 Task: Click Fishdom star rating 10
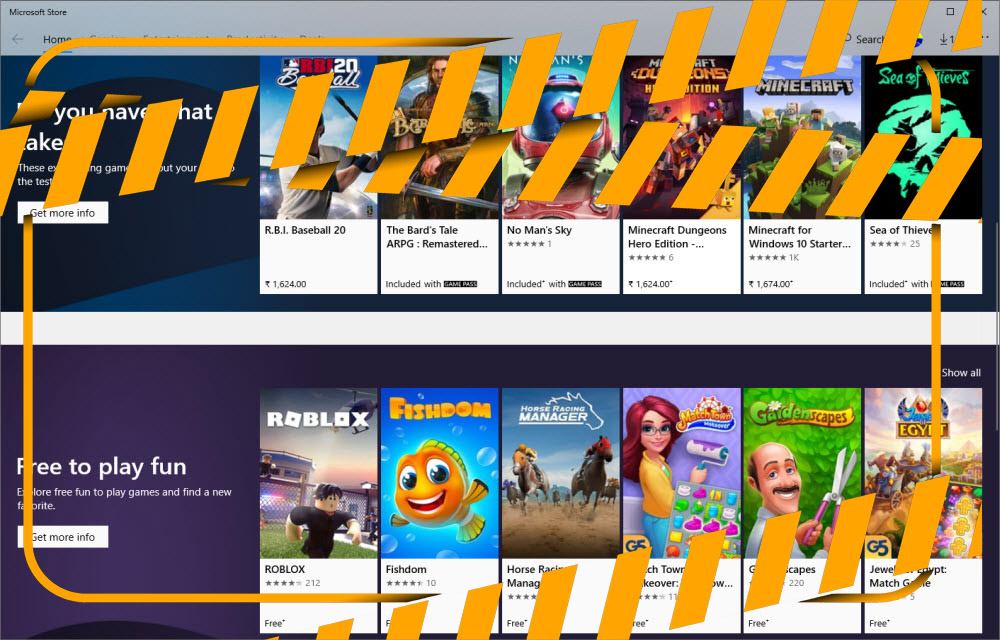[411, 583]
